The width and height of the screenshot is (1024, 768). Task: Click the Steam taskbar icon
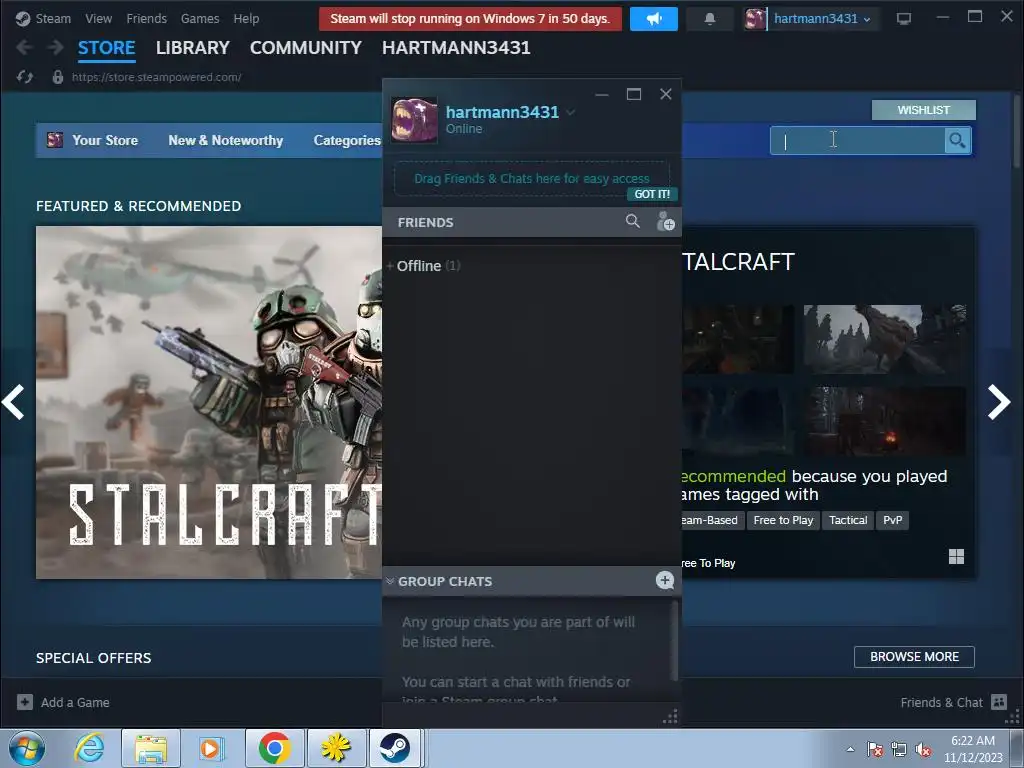tap(395, 748)
